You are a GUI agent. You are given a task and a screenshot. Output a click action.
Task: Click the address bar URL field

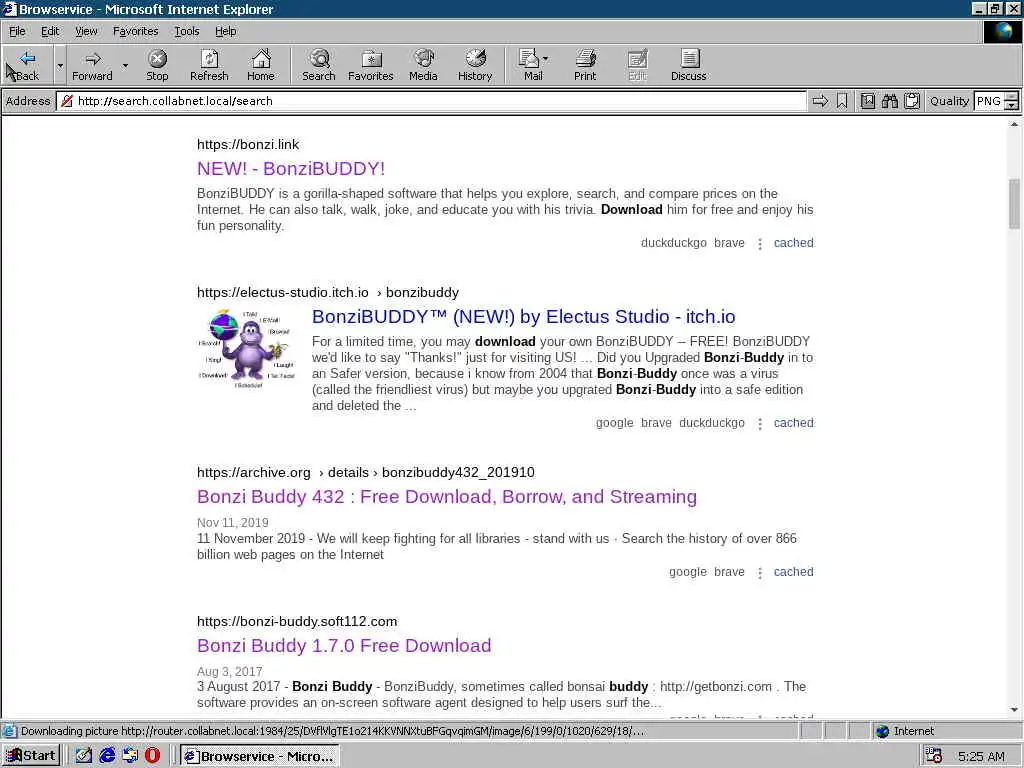(431, 101)
